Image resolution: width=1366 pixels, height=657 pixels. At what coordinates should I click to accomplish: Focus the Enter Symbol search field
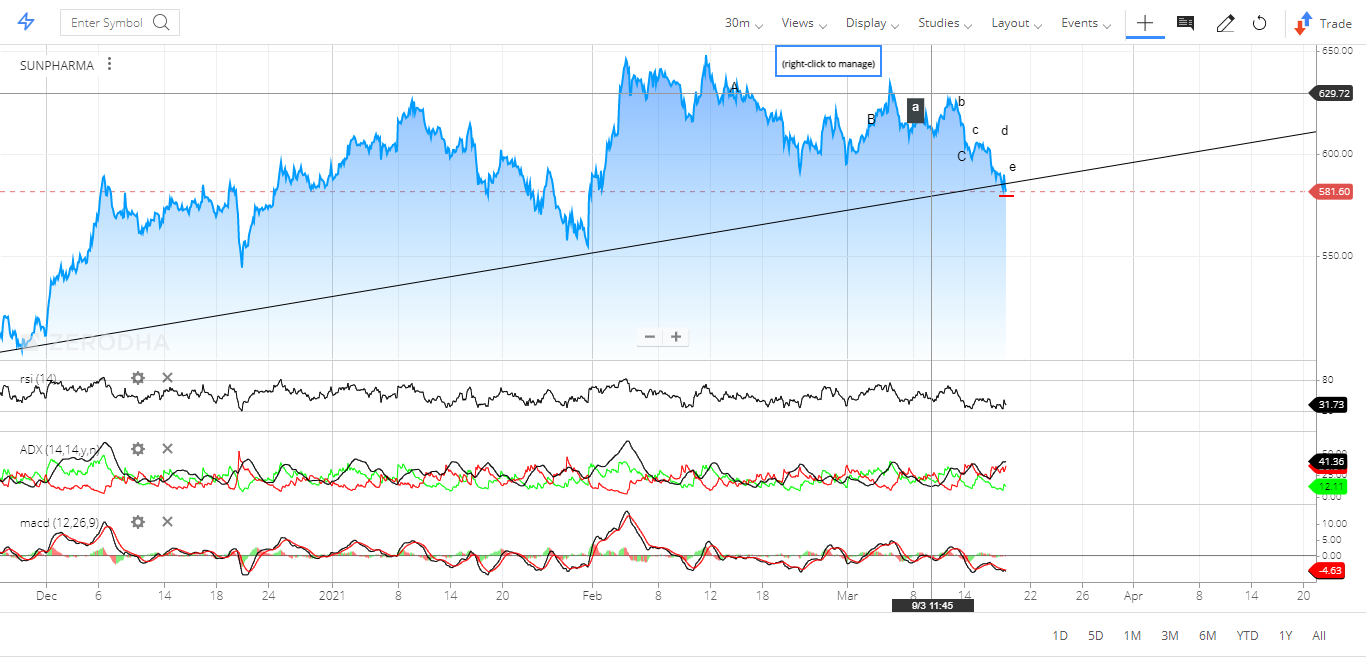(120, 22)
